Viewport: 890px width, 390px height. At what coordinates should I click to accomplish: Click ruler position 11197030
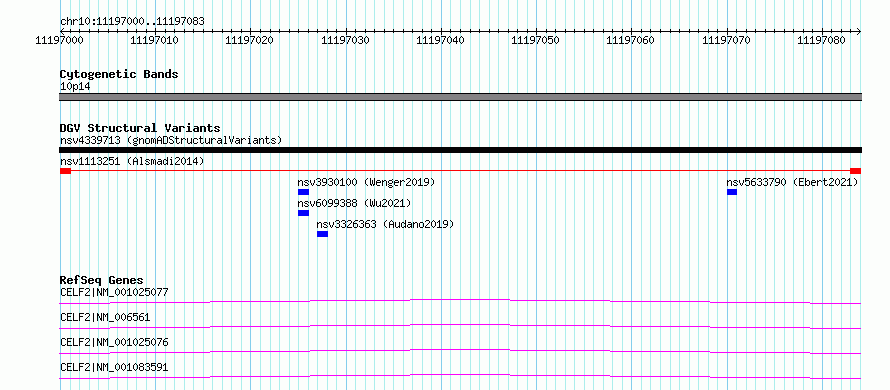[345, 40]
